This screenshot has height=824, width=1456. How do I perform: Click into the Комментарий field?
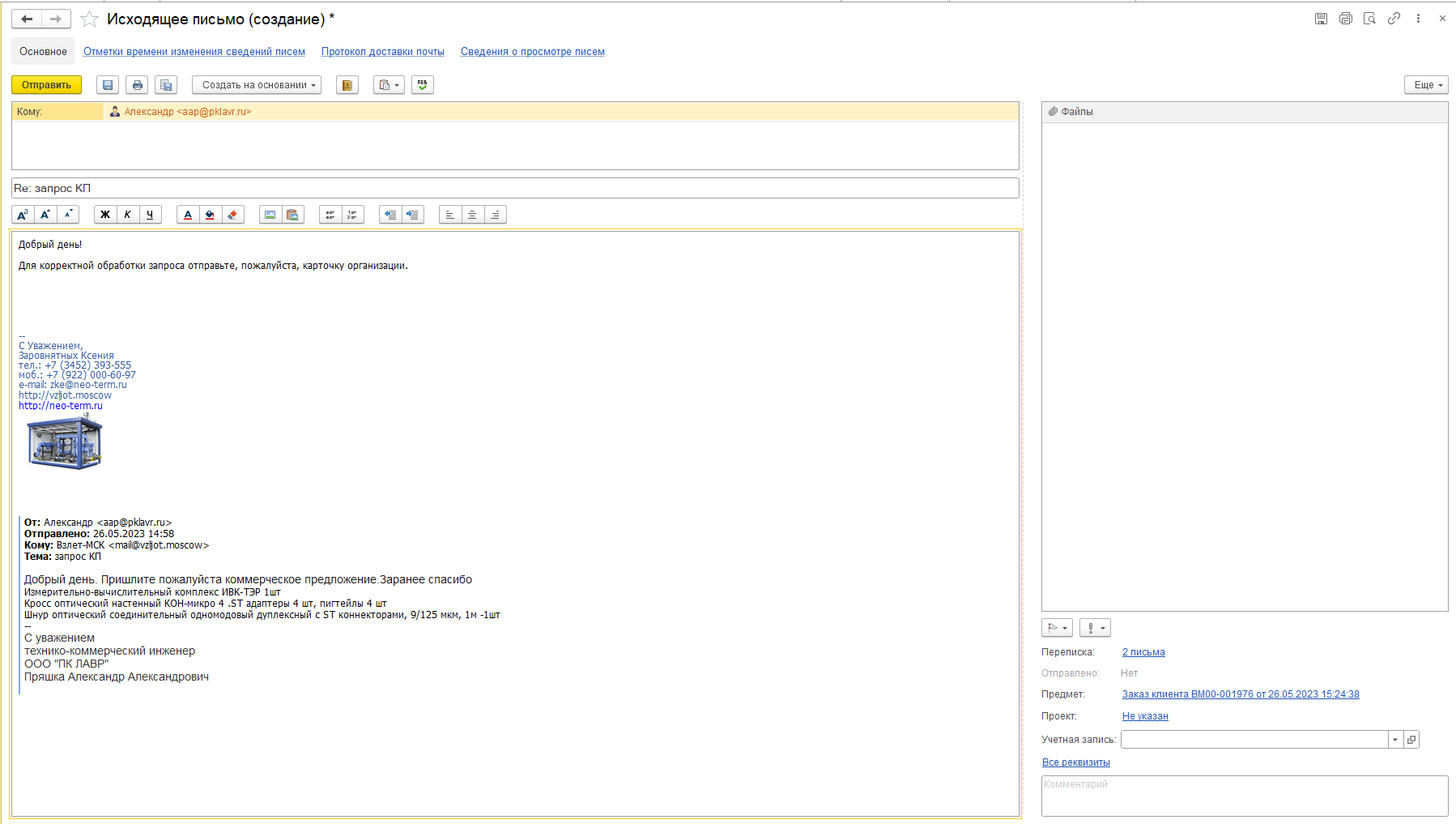1245,796
